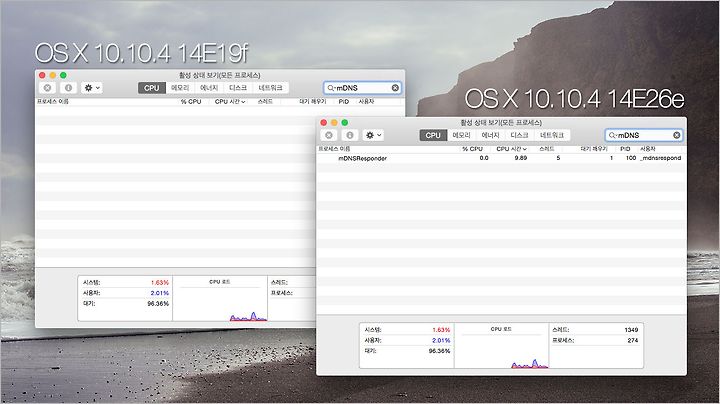Zoom 14E26e window with green button

click(x=345, y=123)
